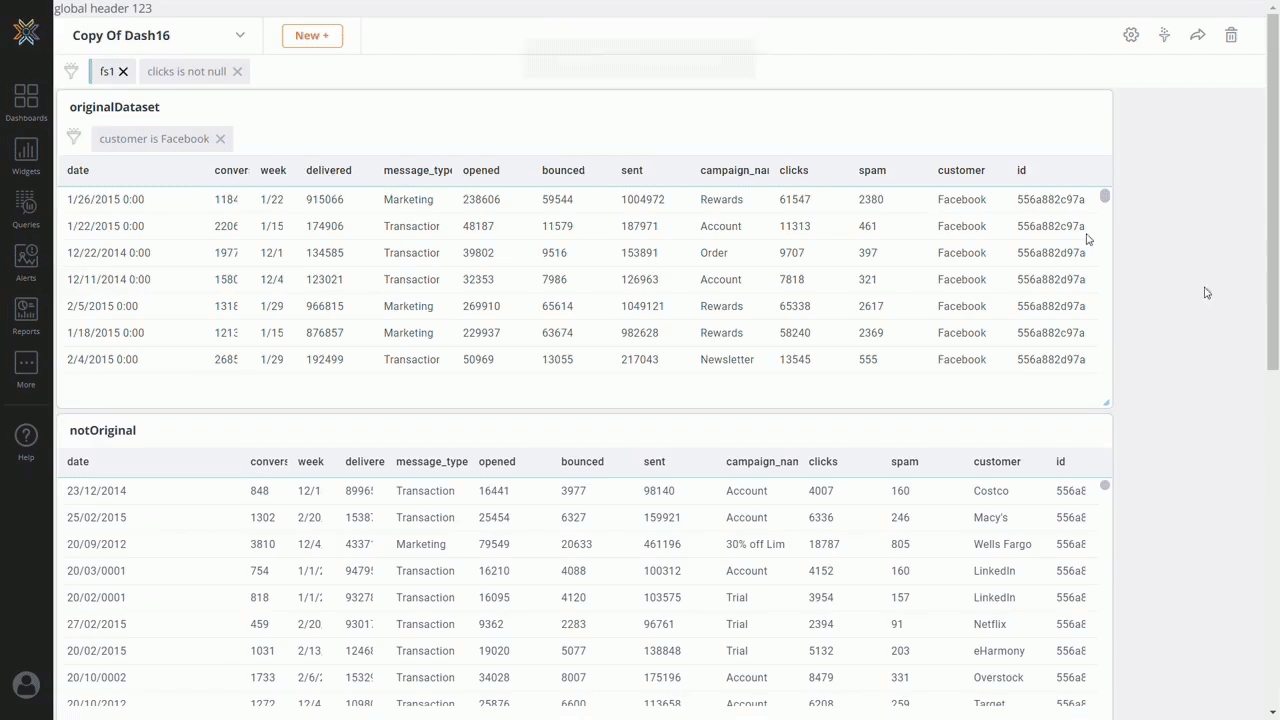Click the 65338 clicks value
The height and width of the screenshot is (720, 1280).
click(795, 307)
